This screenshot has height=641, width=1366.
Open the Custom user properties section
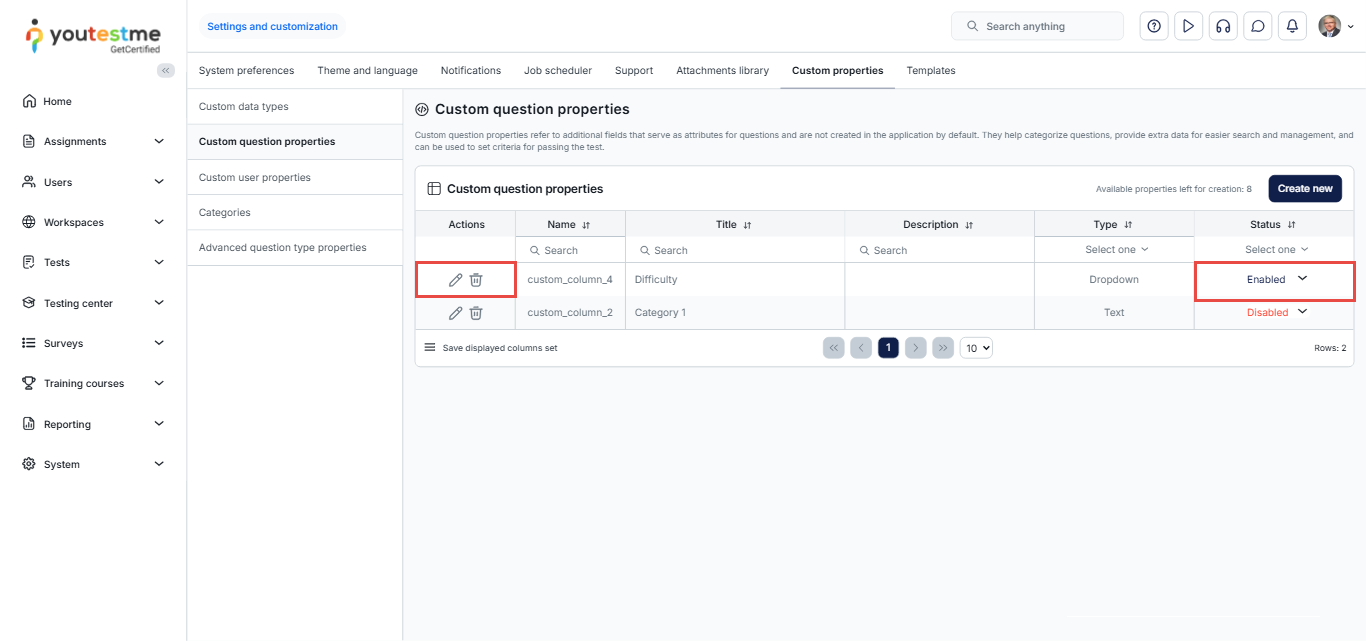click(x=255, y=178)
